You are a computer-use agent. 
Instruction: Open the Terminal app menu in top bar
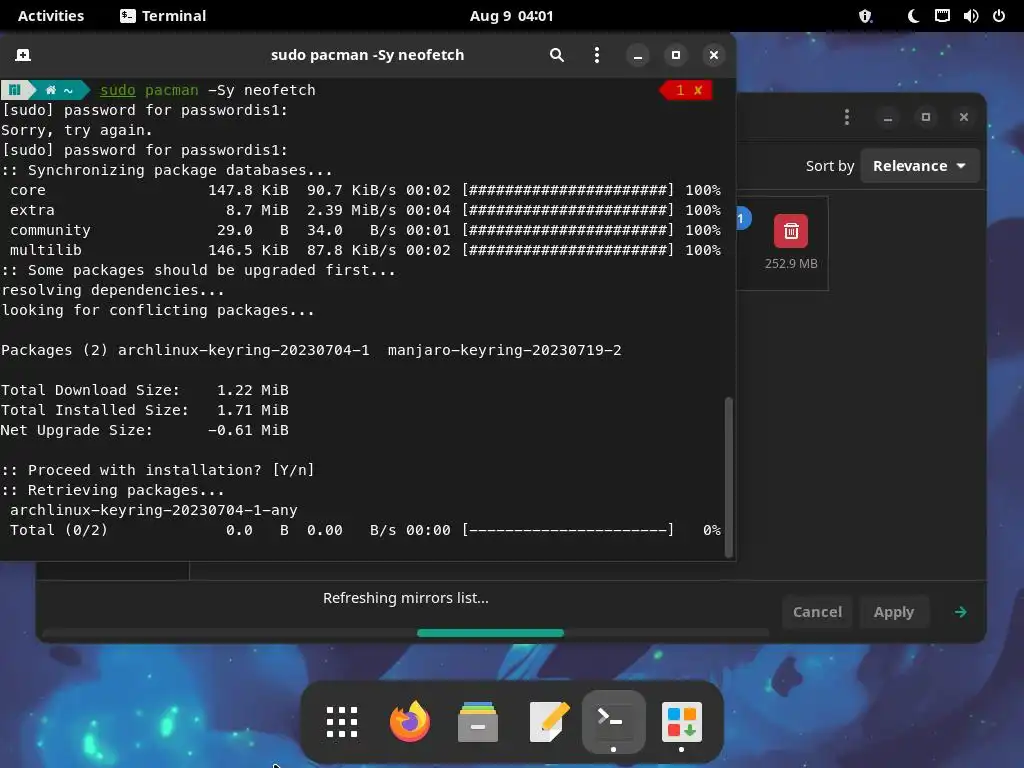[x=163, y=16]
